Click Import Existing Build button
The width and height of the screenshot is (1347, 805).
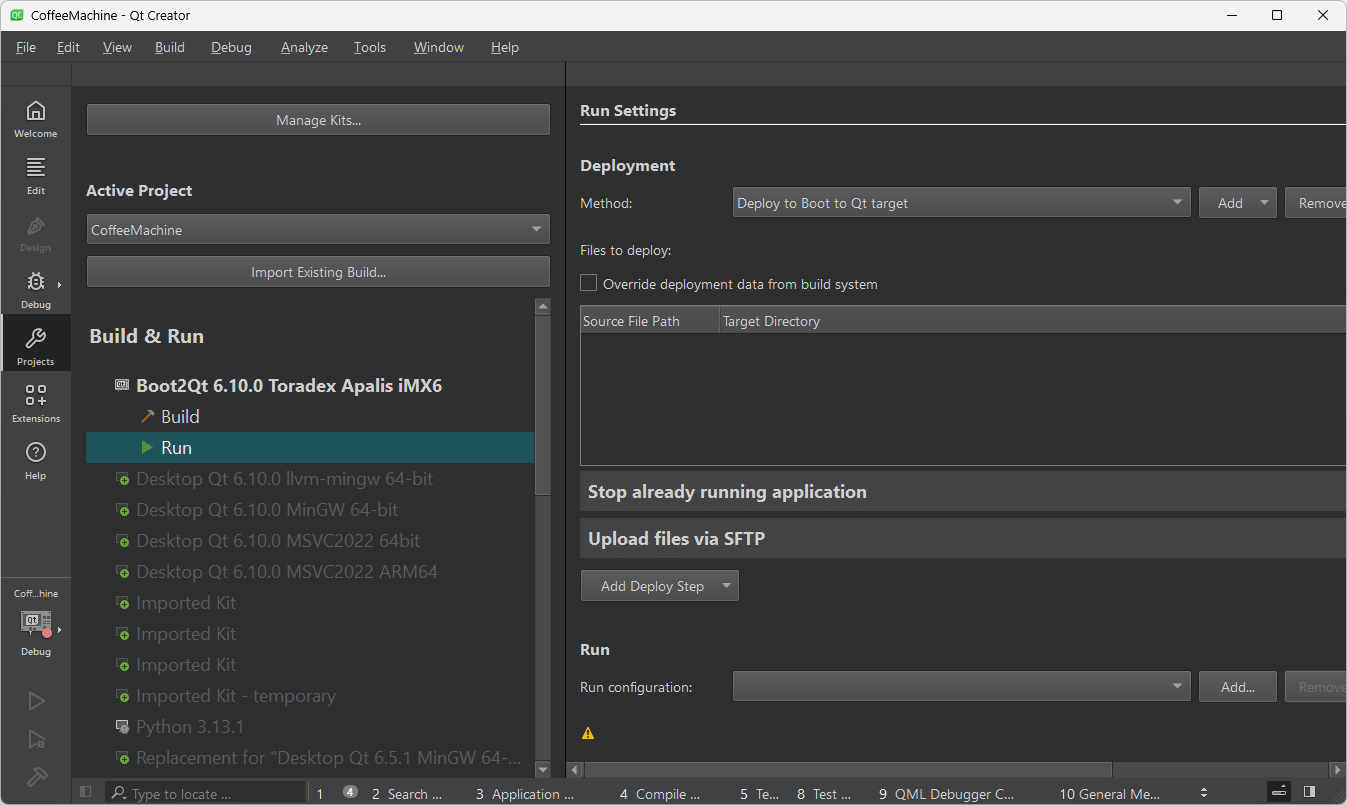(x=317, y=271)
